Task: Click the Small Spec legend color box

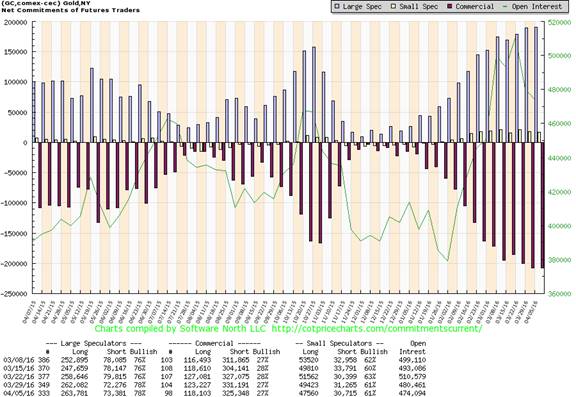Action: (393, 6)
